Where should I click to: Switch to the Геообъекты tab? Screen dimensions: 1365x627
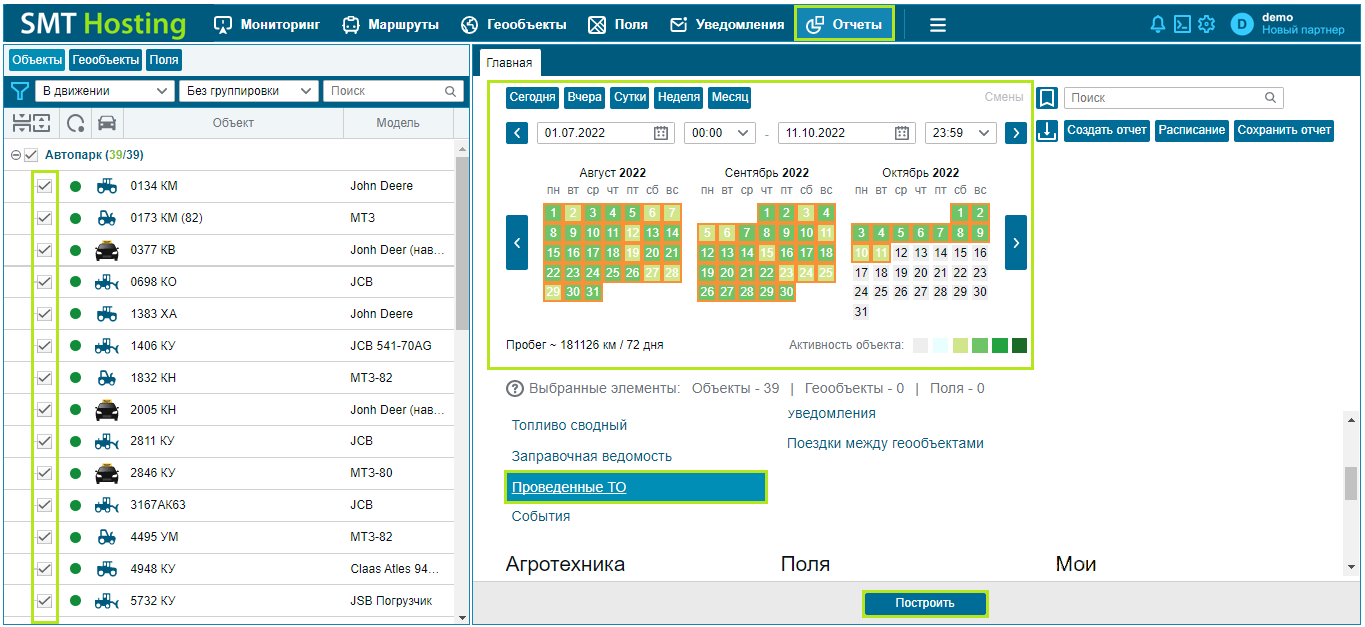[x=105, y=60]
